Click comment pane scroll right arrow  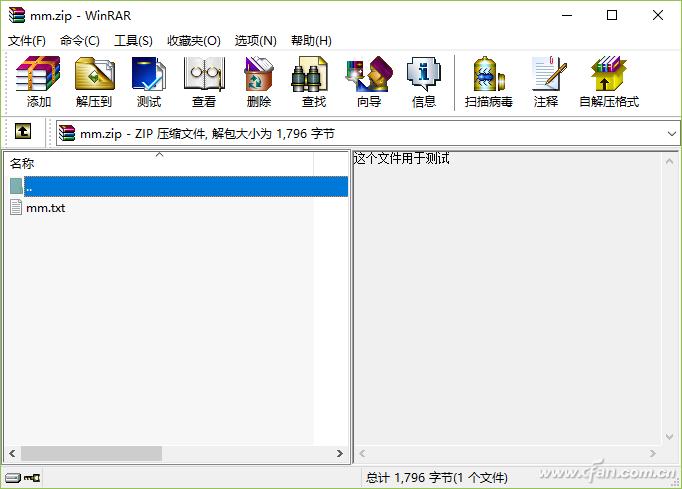(x=652, y=453)
